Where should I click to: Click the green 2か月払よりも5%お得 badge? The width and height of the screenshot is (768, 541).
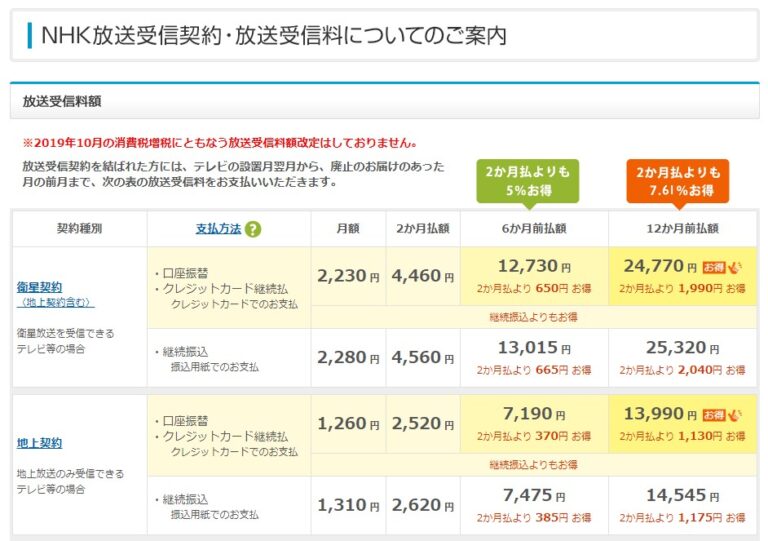[528, 181]
